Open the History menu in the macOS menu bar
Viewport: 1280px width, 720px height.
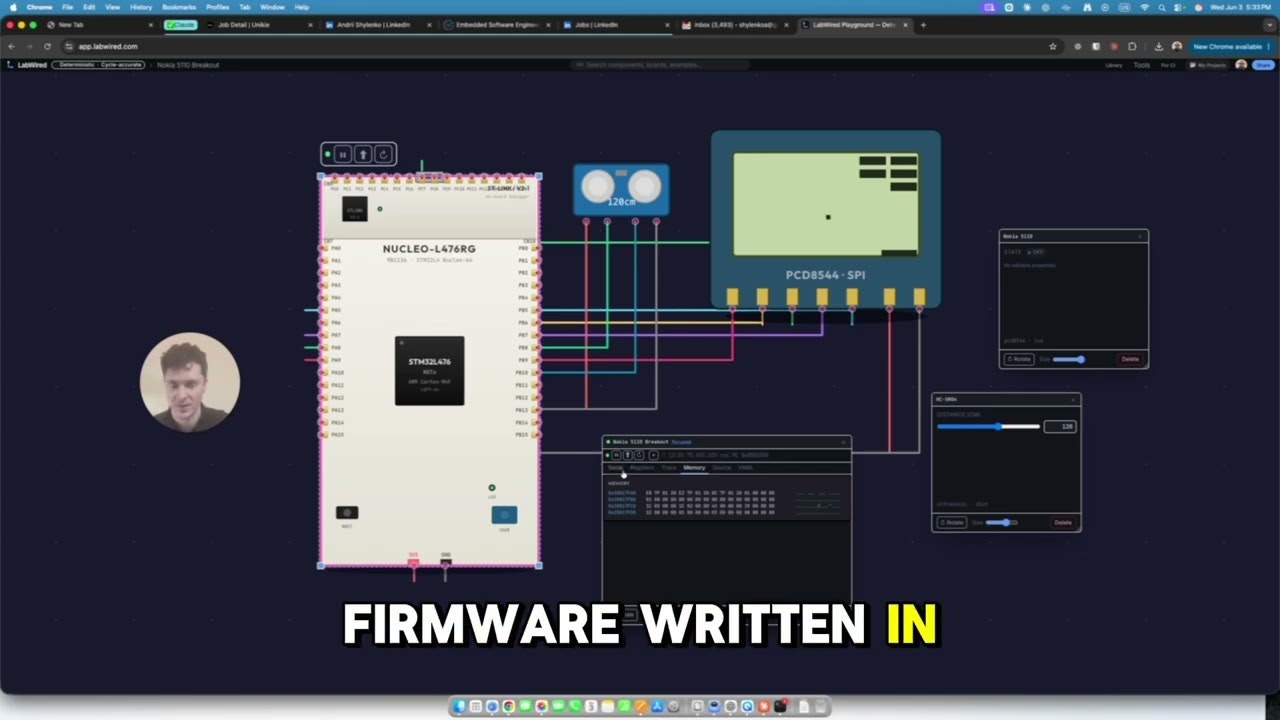pos(141,7)
